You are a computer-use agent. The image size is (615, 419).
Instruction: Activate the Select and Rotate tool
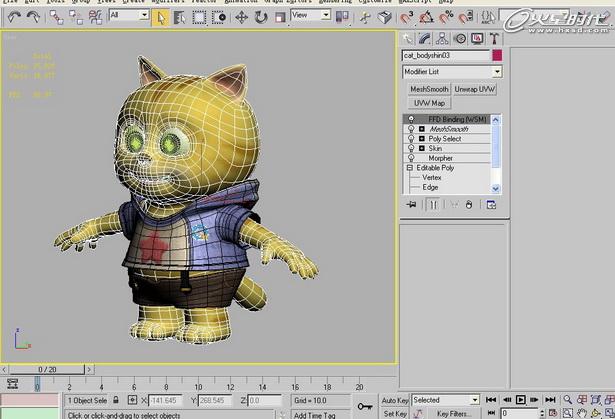click(x=261, y=18)
